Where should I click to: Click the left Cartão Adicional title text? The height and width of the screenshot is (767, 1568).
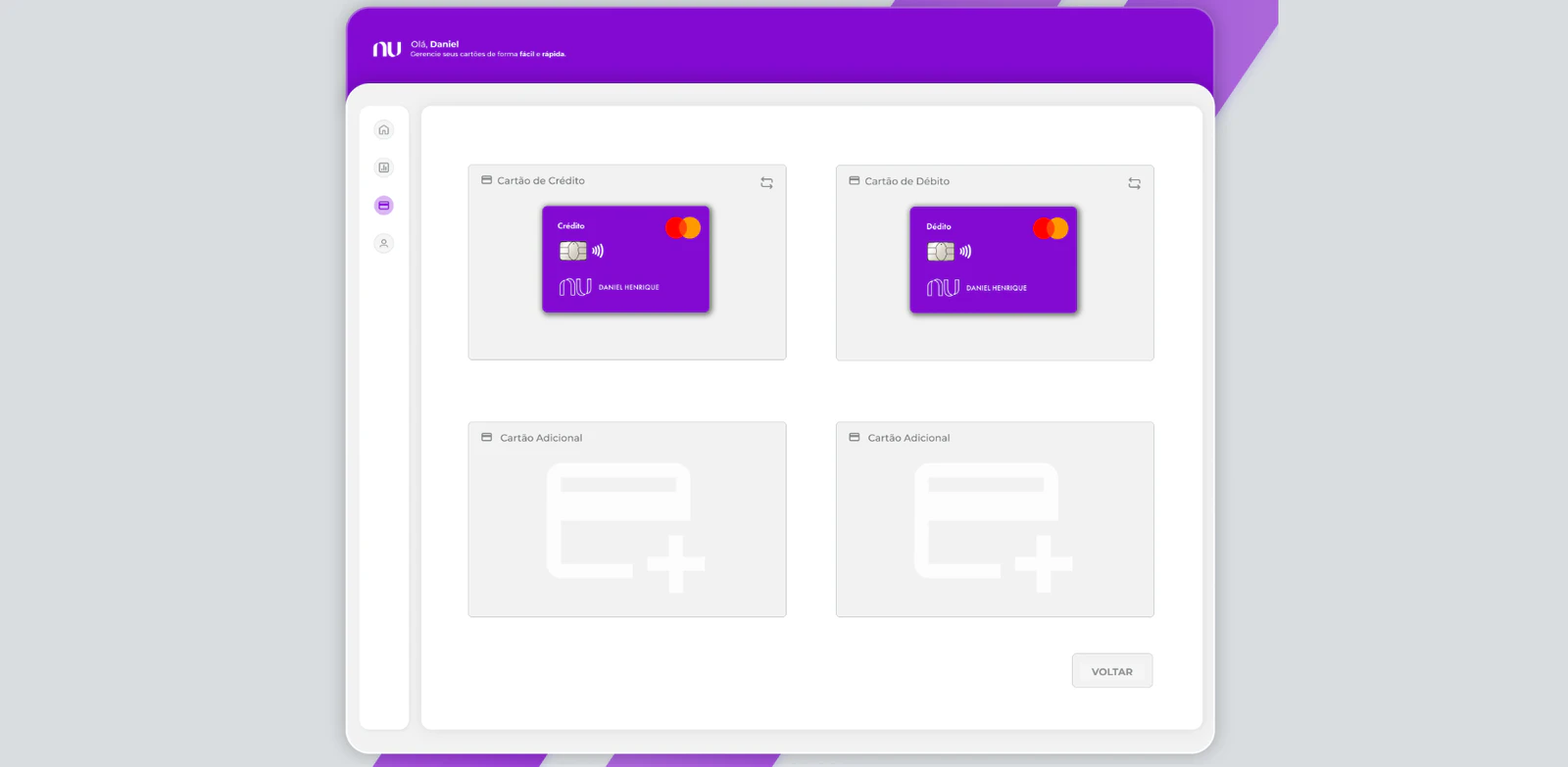541,438
